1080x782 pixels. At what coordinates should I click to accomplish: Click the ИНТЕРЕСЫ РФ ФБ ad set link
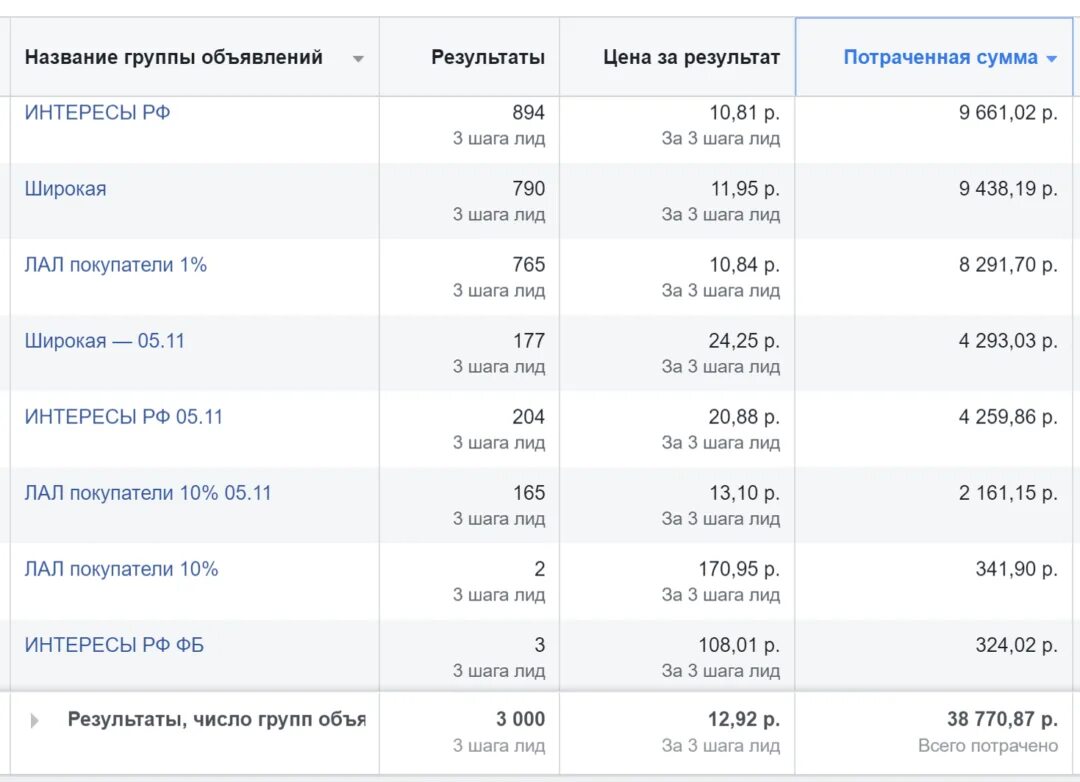point(114,645)
